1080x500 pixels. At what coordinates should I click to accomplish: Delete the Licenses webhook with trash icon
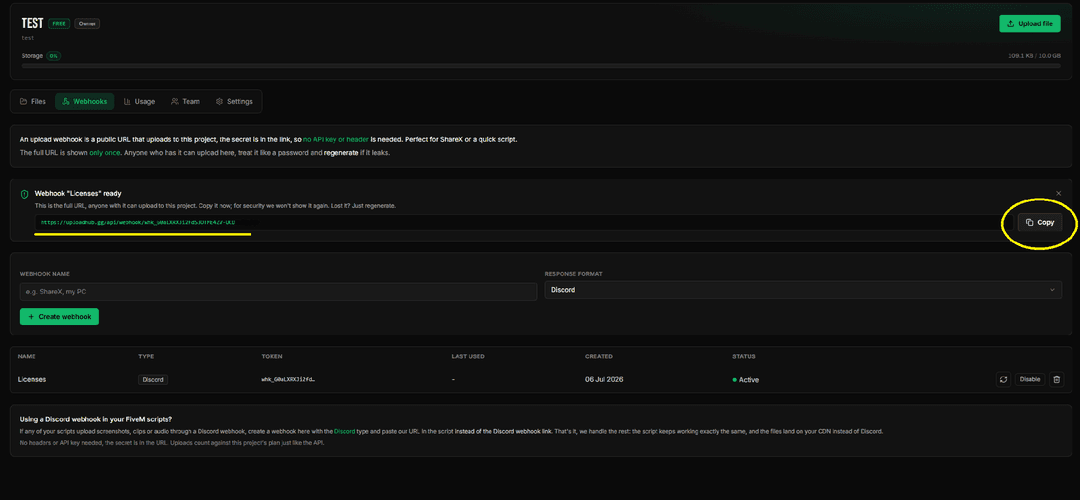coord(1057,379)
